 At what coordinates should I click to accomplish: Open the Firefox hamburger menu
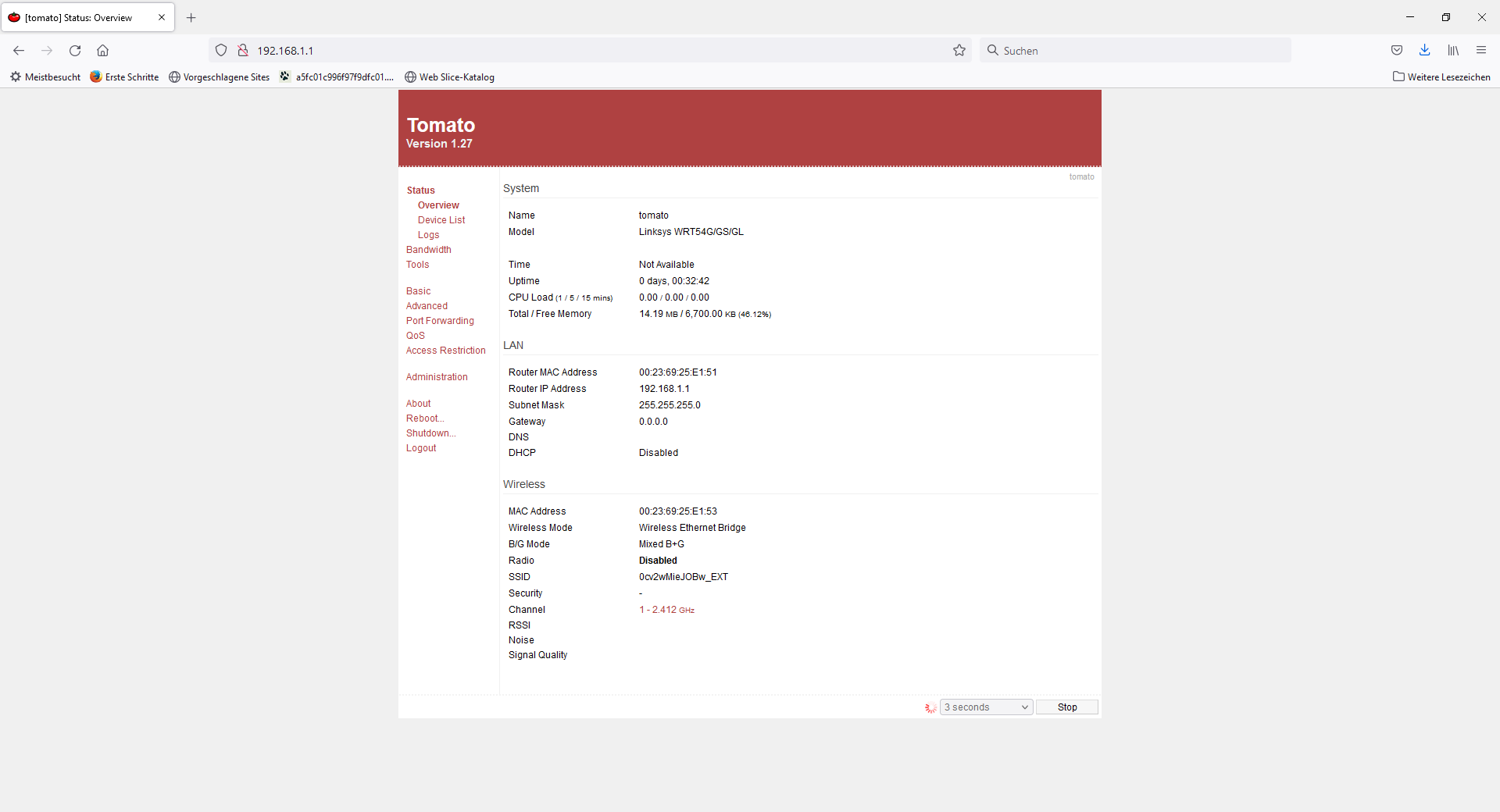pyautogui.click(x=1481, y=51)
